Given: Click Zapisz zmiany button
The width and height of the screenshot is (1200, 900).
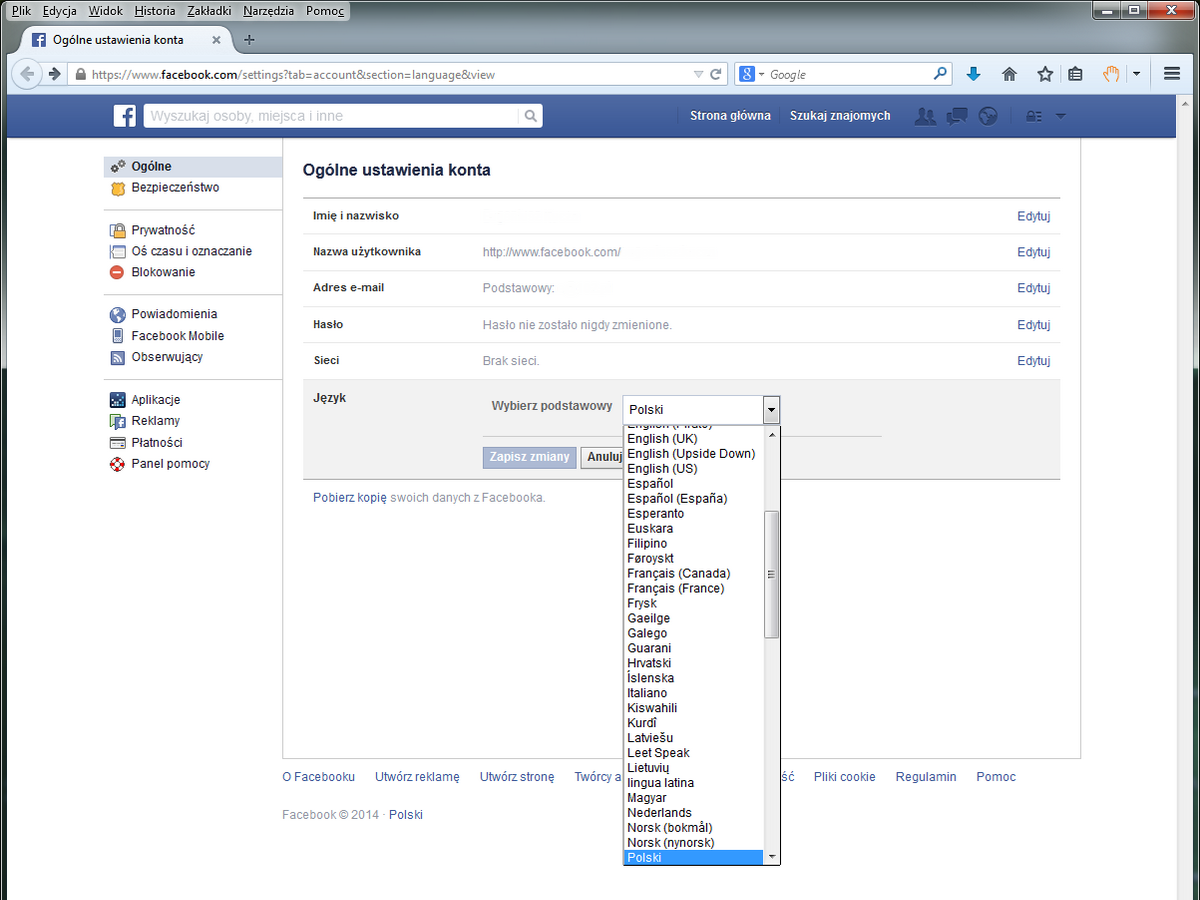Looking at the screenshot, I should pos(530,457).
